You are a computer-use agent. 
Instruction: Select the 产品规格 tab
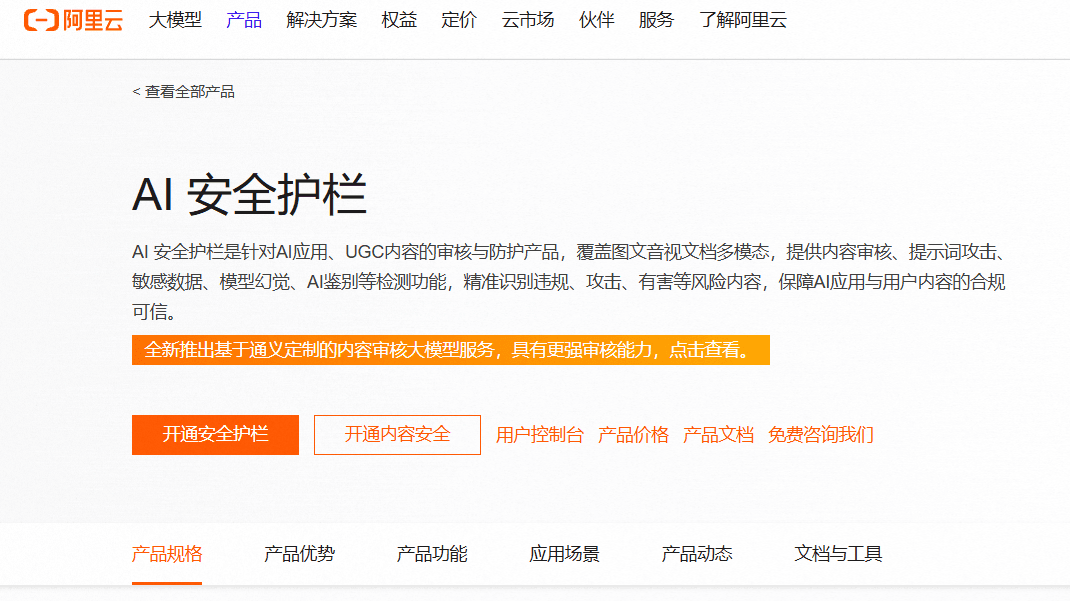point(167,554)
